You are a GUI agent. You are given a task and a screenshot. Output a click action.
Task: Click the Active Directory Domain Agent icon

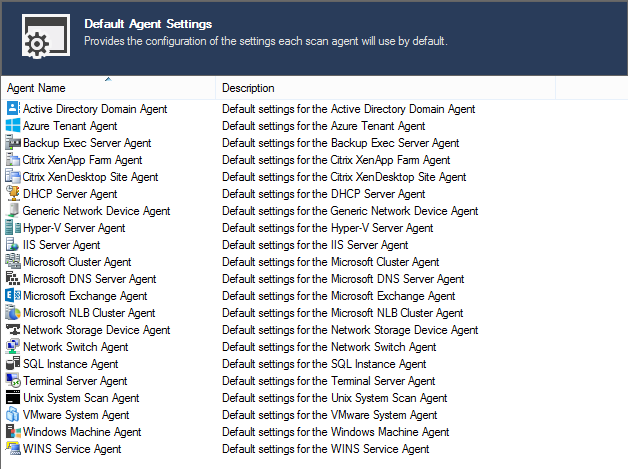13,109
